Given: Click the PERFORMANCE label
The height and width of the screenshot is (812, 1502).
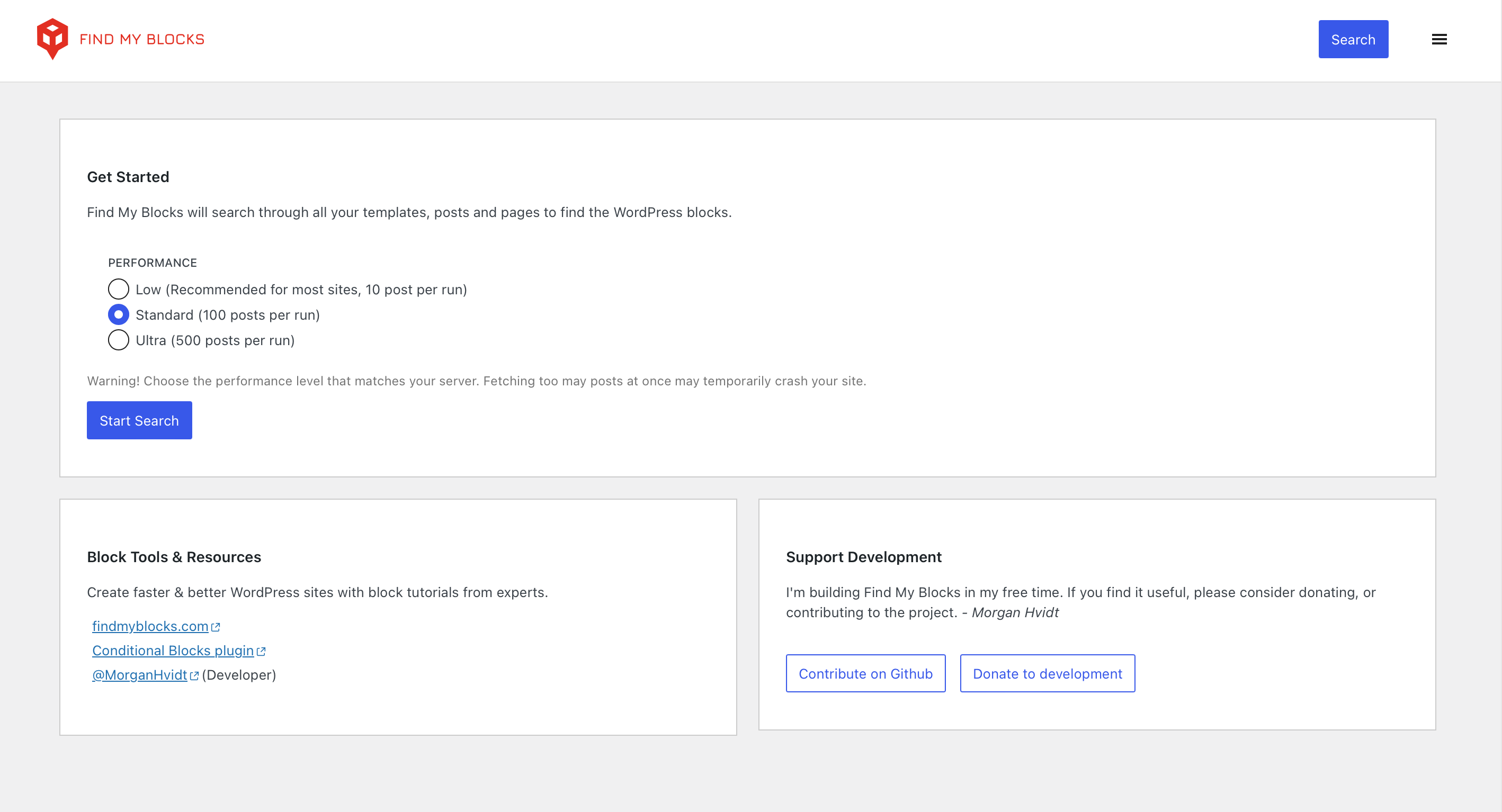Looking at the screenshot, I should pos(153,263).
